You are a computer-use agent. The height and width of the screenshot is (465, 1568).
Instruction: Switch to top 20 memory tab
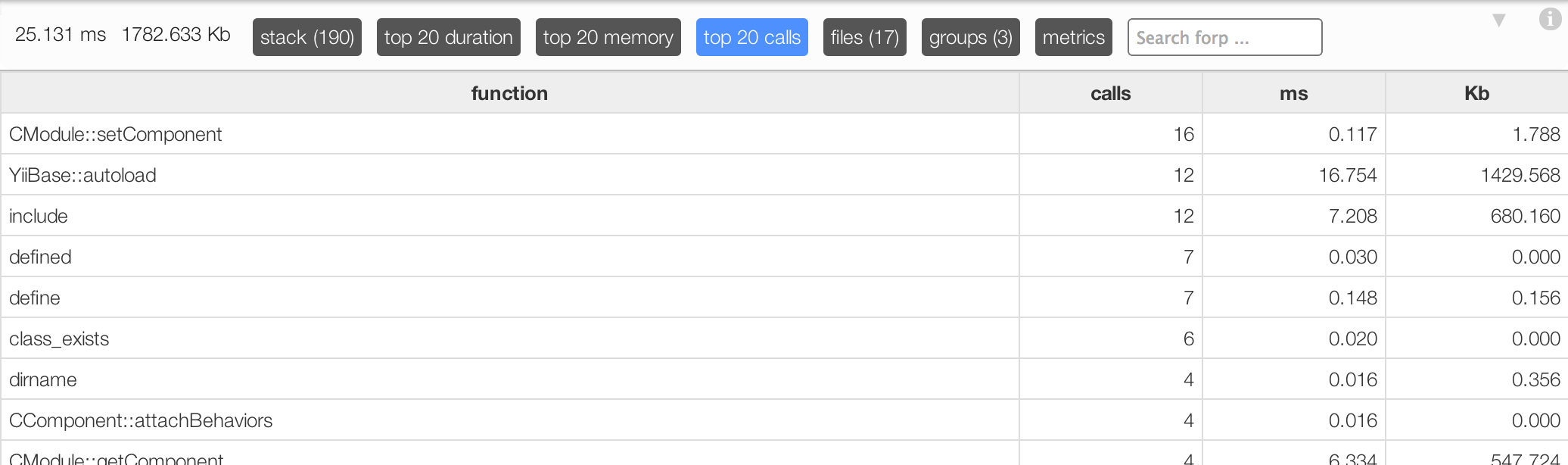(x=608, y=37)
